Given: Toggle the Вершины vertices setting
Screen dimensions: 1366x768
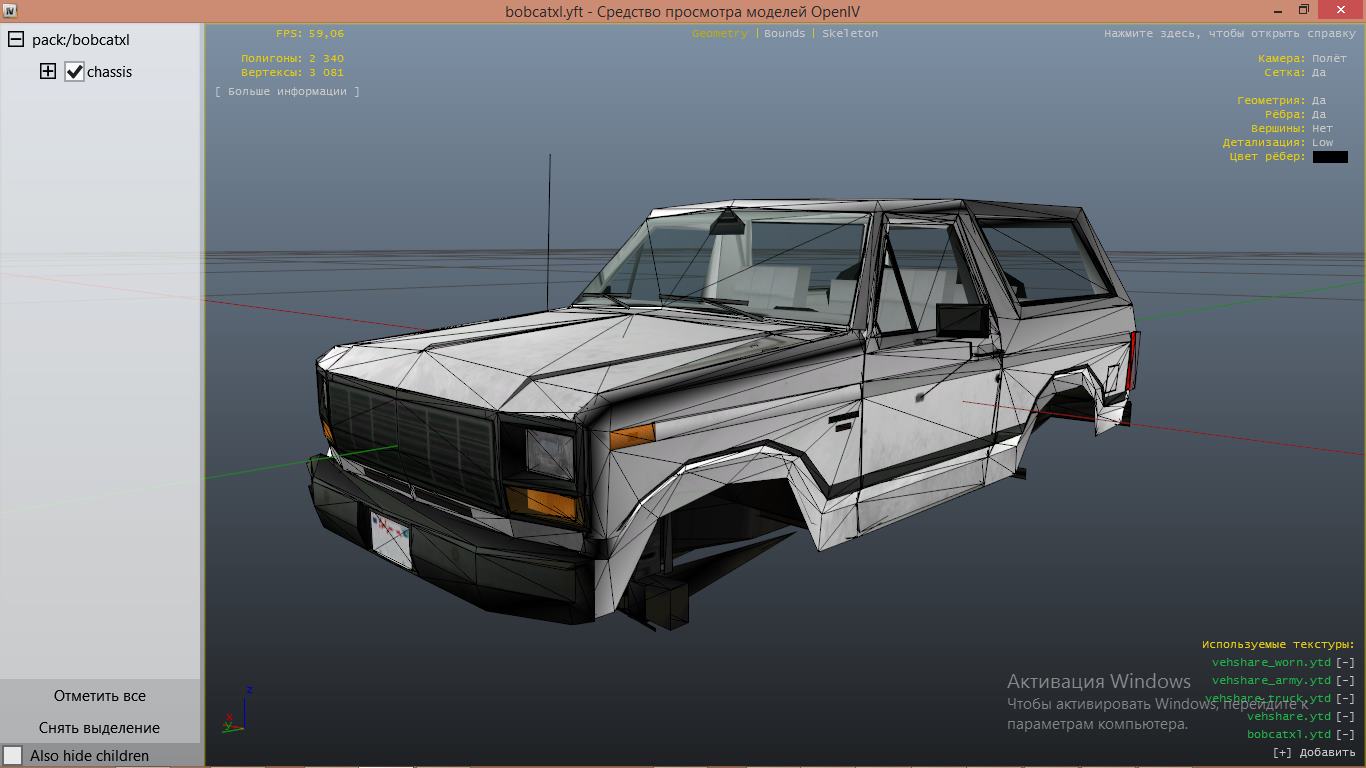Looking at the screenshot, I should click(1322, 128).
